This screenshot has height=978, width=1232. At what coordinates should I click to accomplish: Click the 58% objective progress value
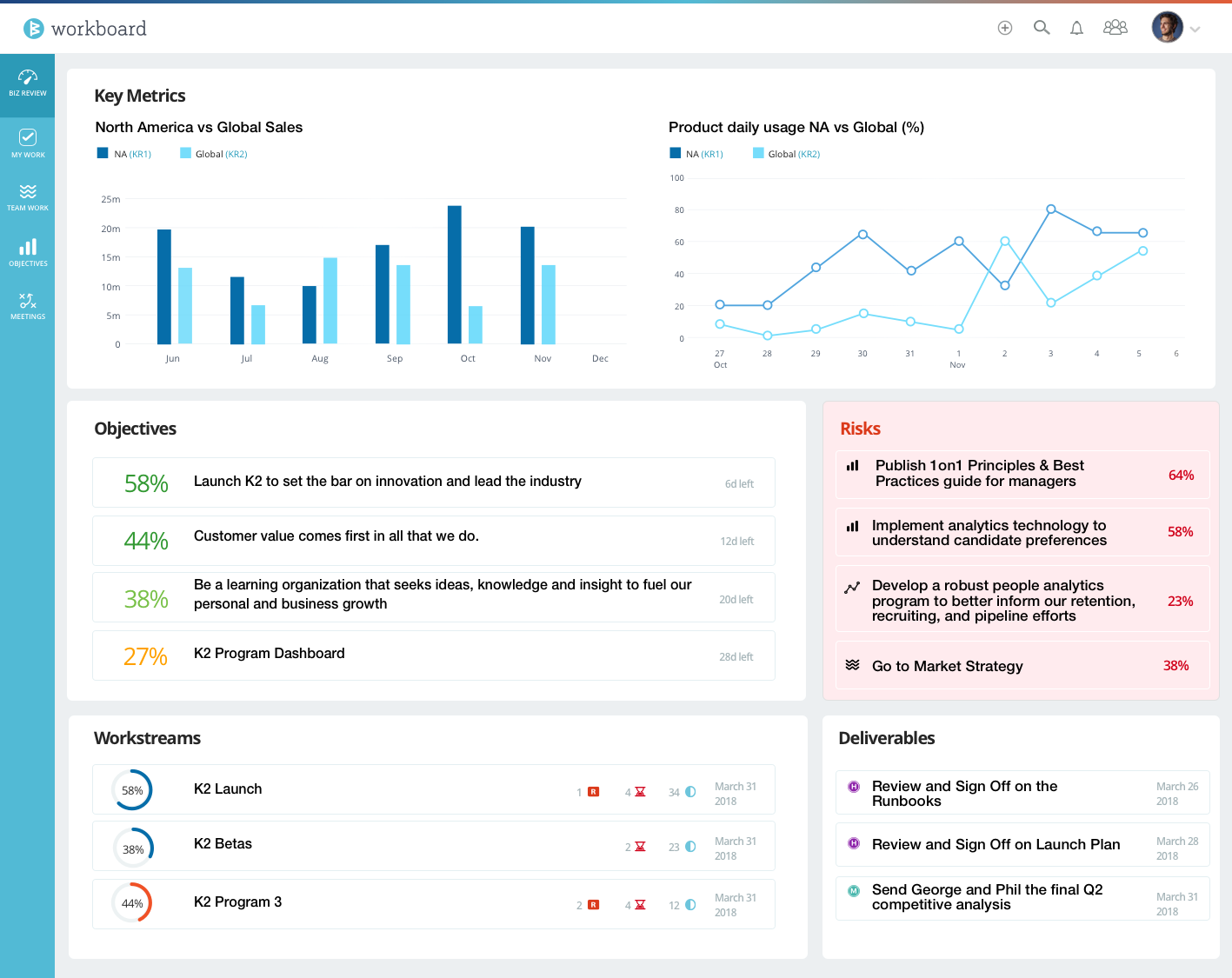[x=146, y=484]
